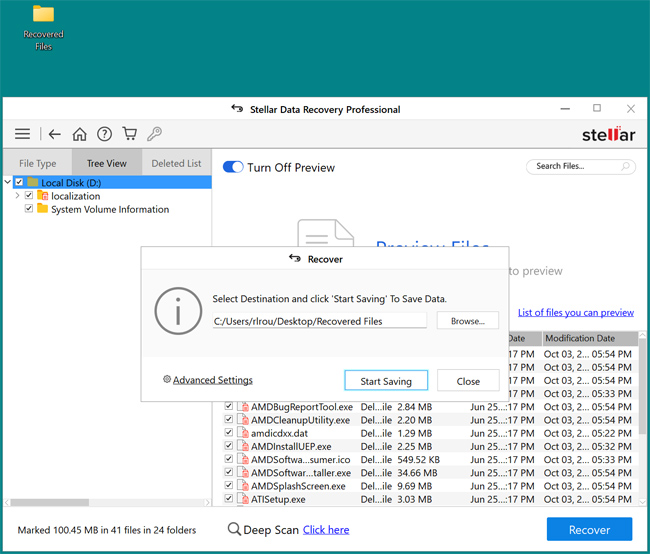Image resolution: width=650 pixels, height=554 pixels.
Task: Click Close in the Recover dialog
Action: [468, 381]
